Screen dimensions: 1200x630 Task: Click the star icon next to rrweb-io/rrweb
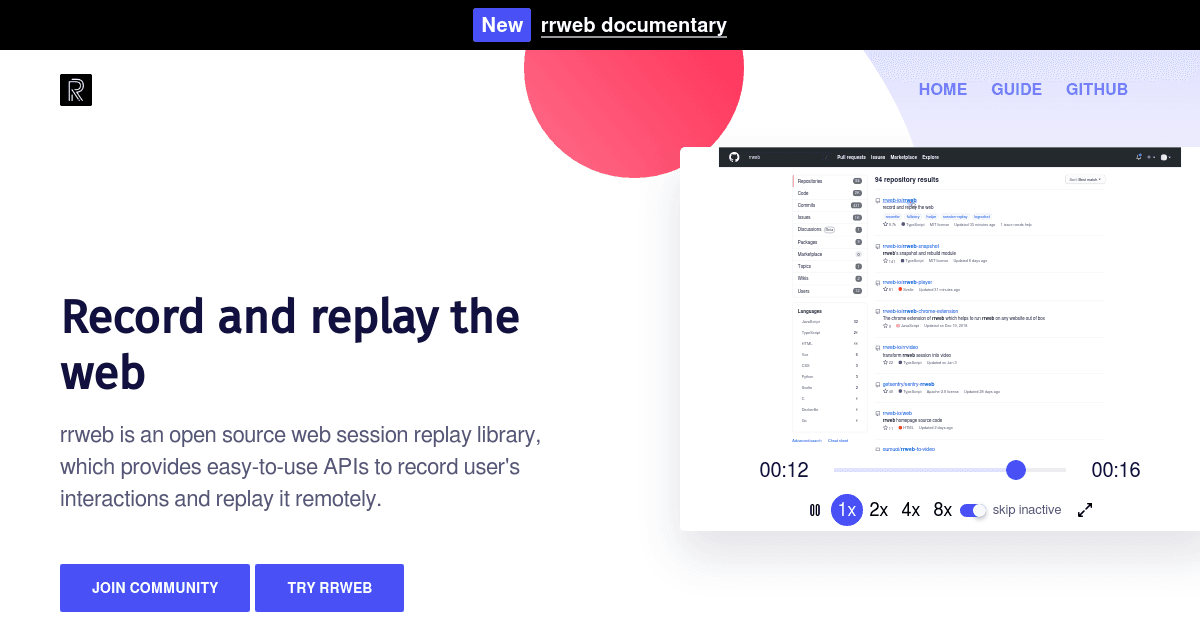coord(886,224)
